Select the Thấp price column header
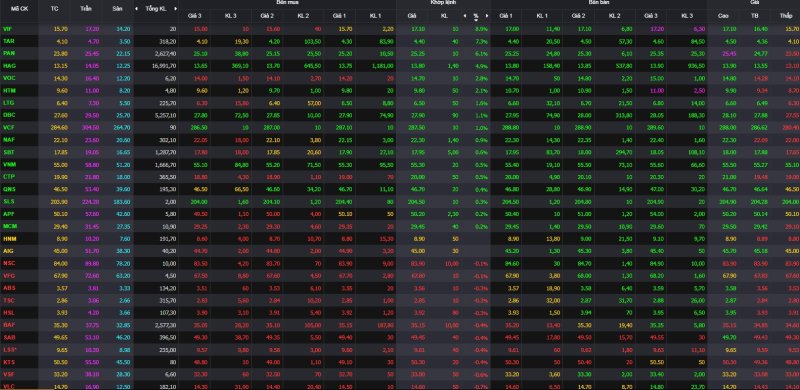The image size is (800, 390). tap(786, 16)
